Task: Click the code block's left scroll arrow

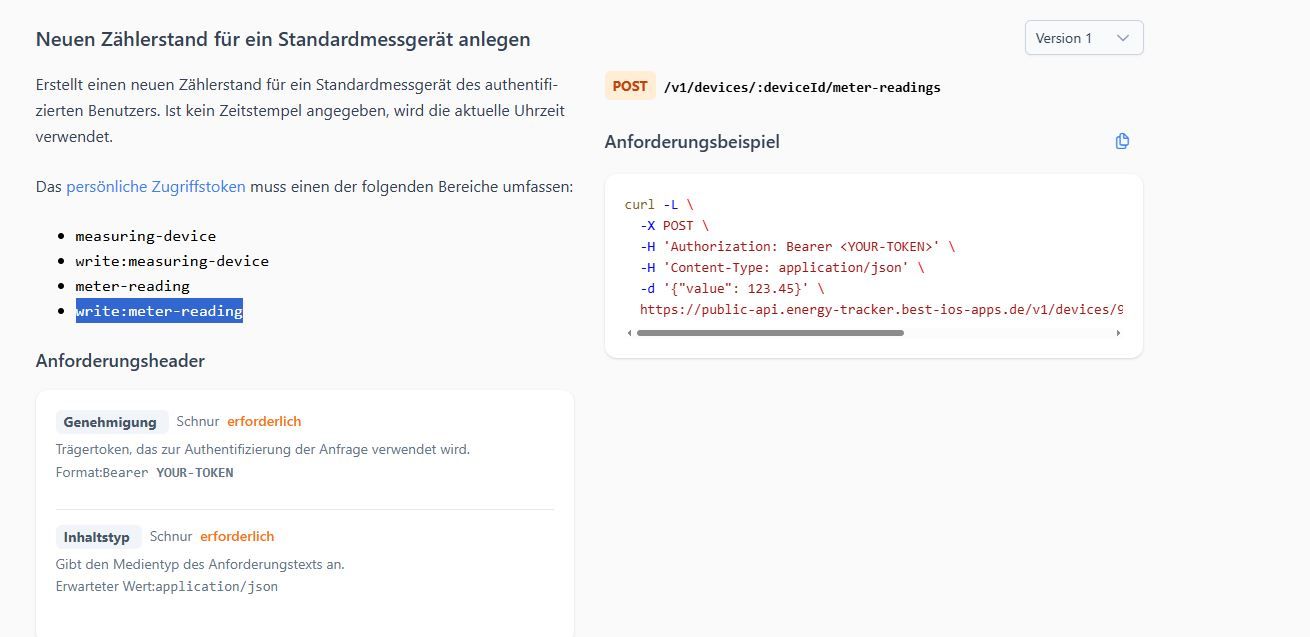Action: click(x=630, y=333)
